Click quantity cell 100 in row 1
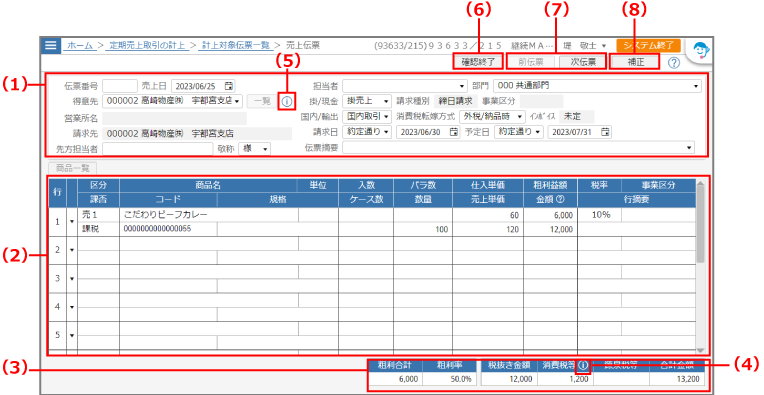 click(x=422, y=229)
